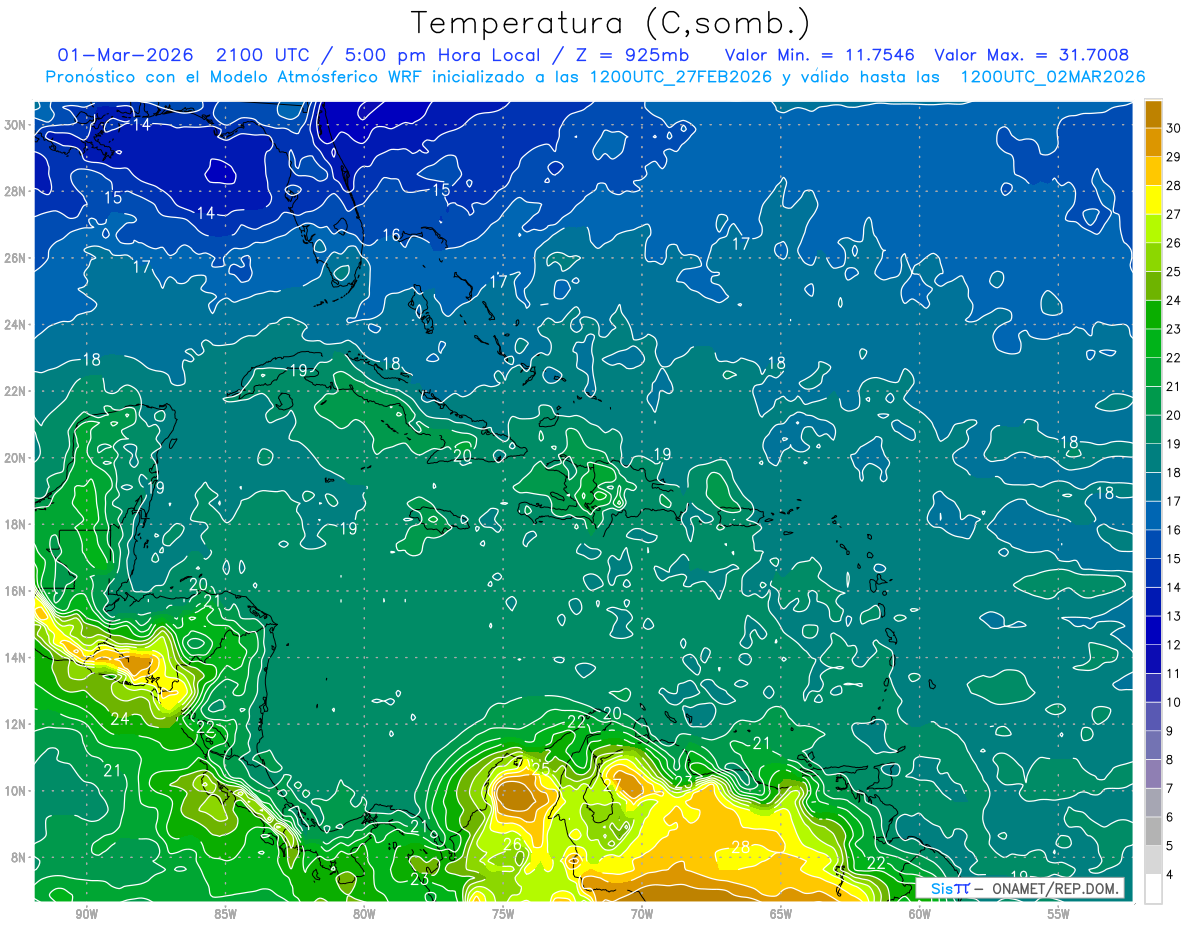Image resolution: width=1200 pixels, height=927 pixels.
Task: Pick the purple swatch between 7 and 8
Action: (x=1153, y=774)
